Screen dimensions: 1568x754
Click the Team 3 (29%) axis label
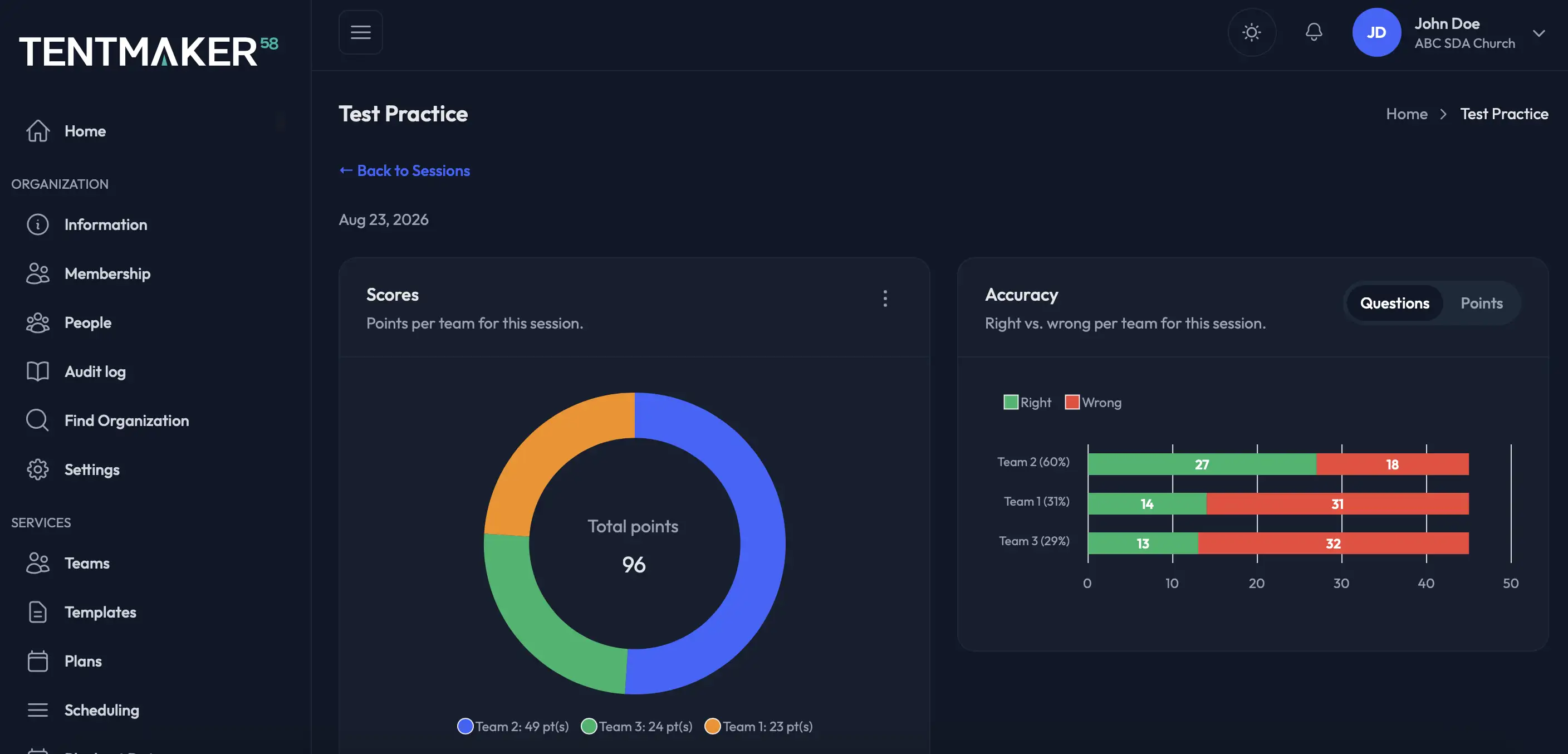[1033, 541]
